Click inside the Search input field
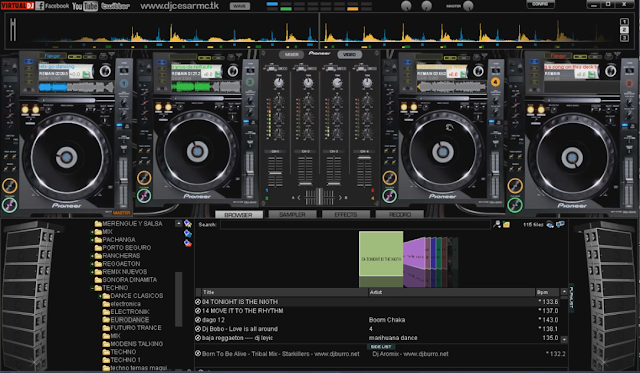The height and width of the screenshot is (373, 640). [x=355, y=224]
